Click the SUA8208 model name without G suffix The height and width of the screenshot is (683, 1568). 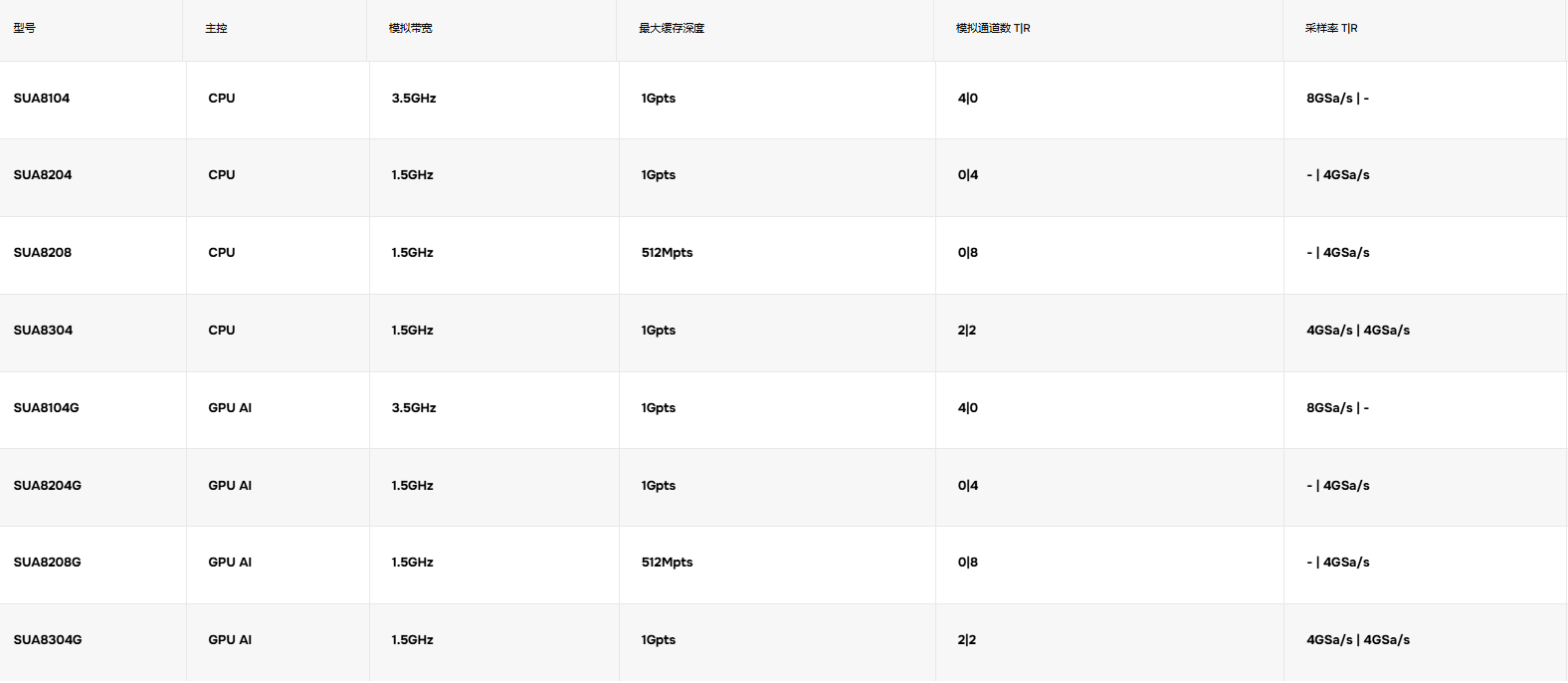(x=43, y=253)
